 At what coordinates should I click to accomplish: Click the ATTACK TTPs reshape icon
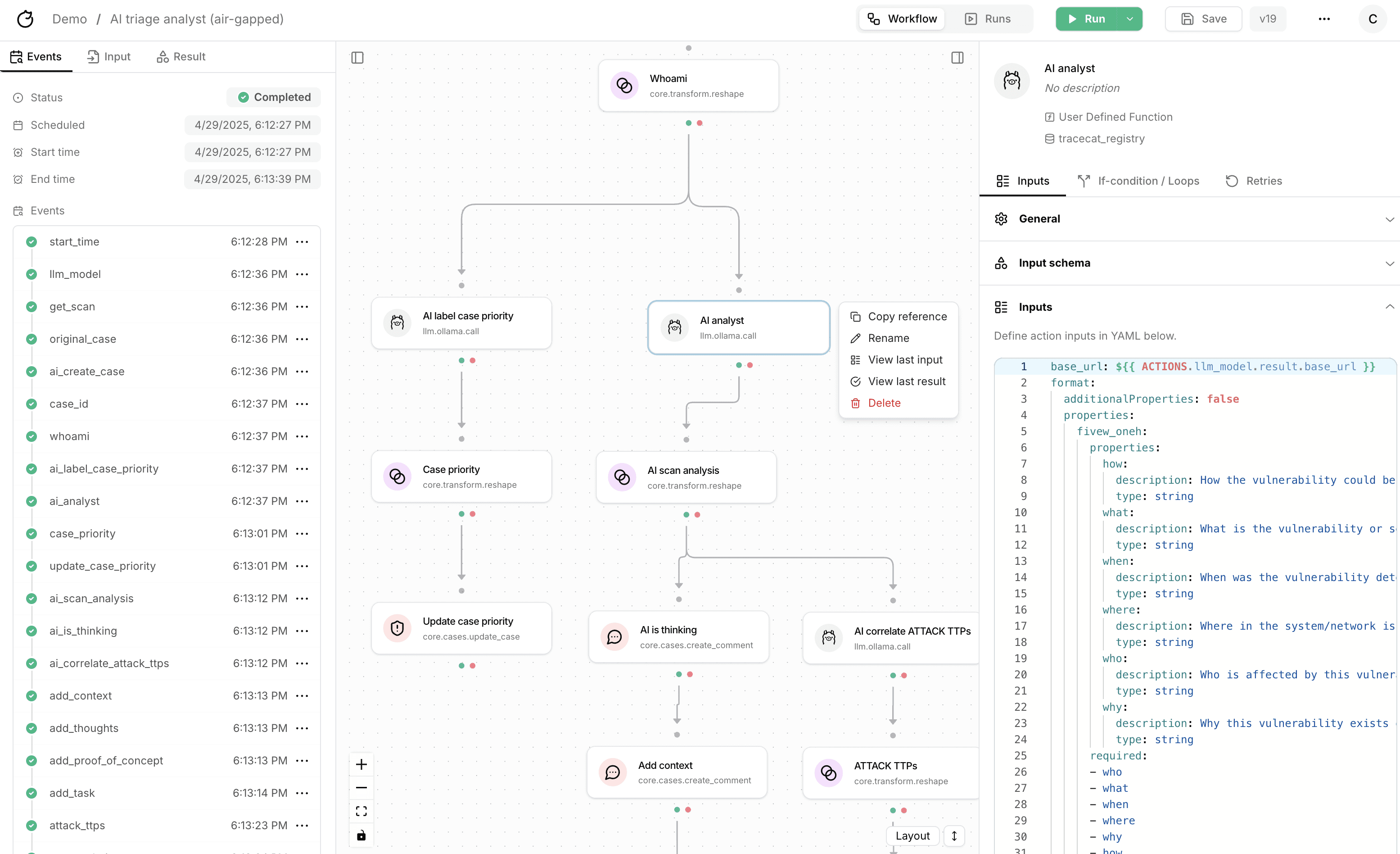[x=829, y=772]
